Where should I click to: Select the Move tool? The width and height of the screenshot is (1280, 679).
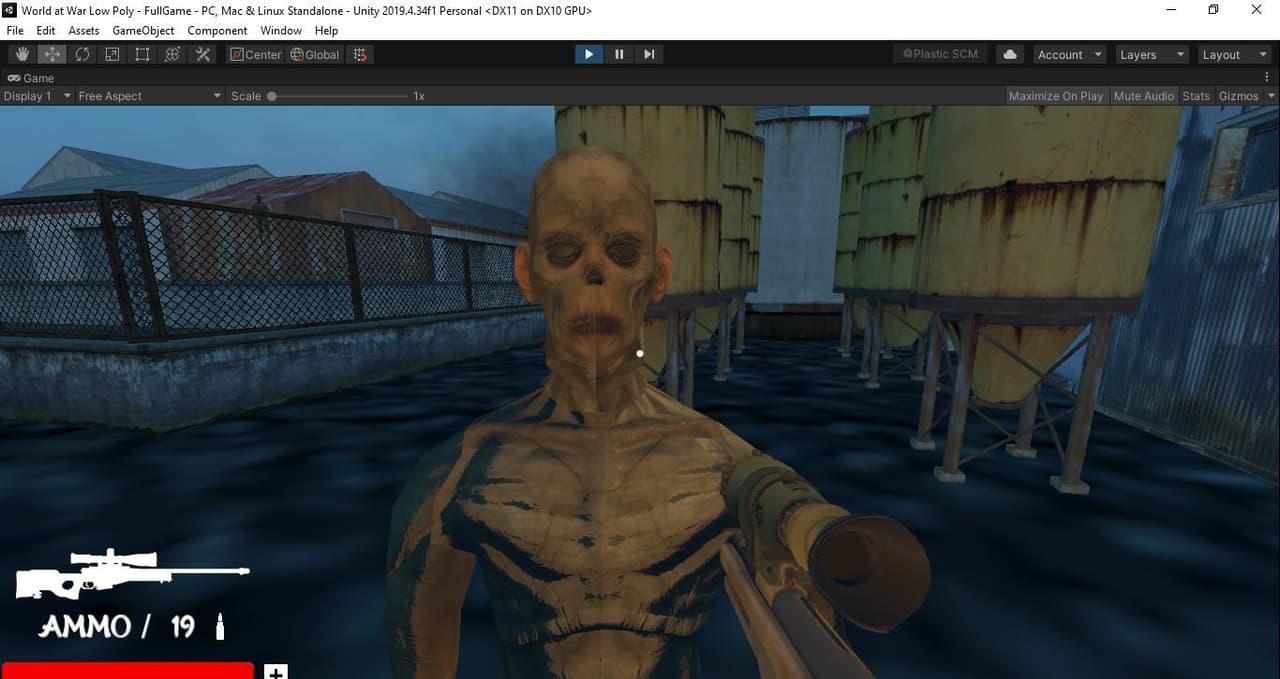(52, 54)
